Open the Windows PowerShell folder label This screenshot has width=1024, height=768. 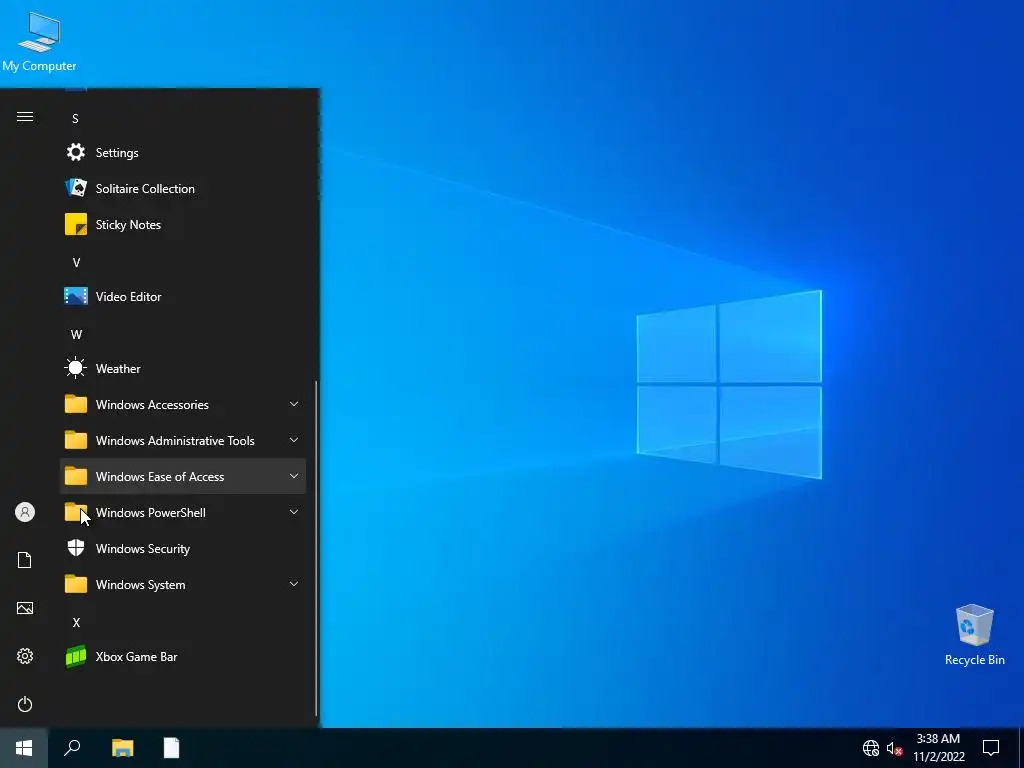tap(151, 513)
